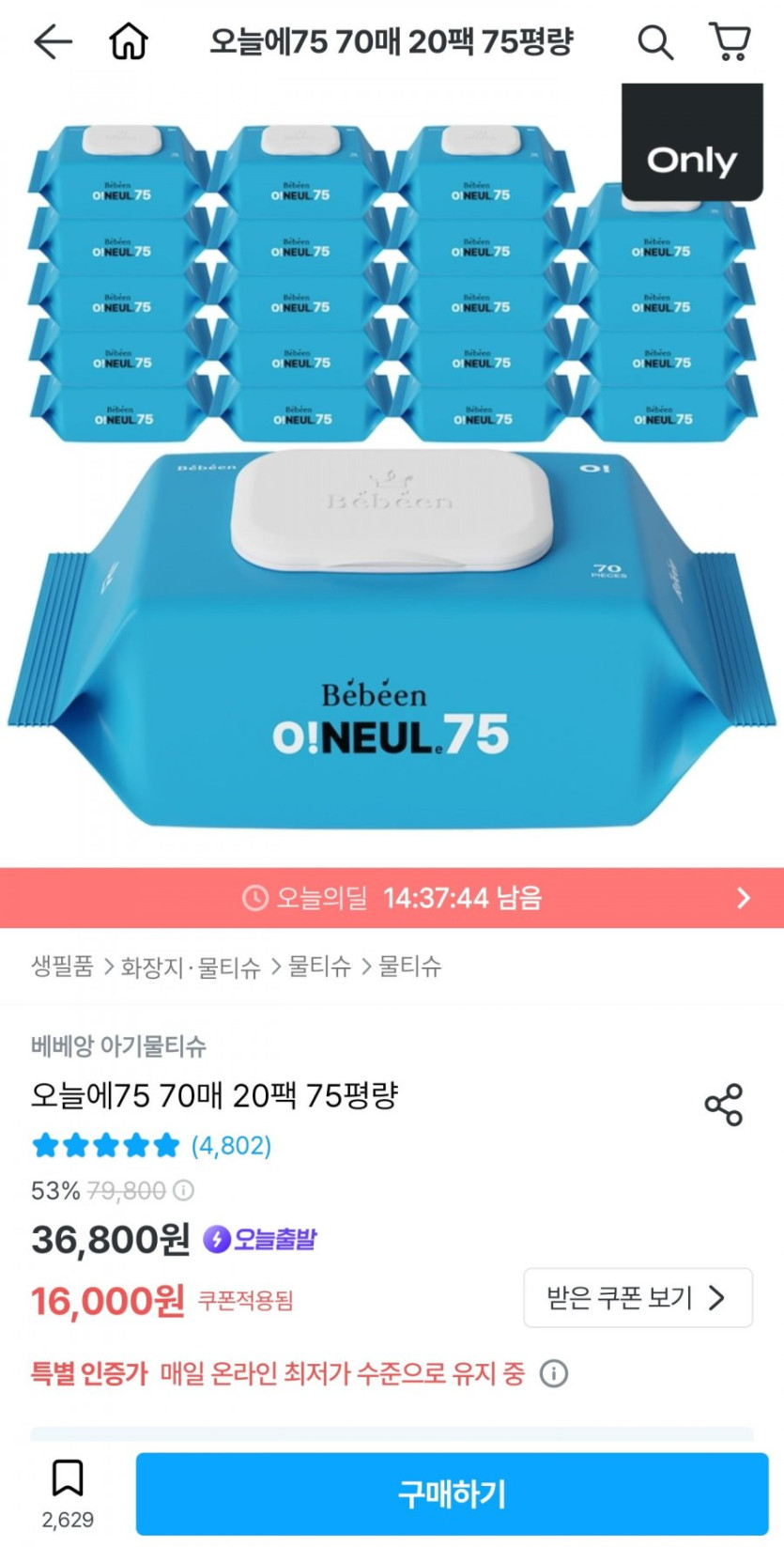Tap the 16,000원 coupon-applied price
The height and width of the screenshot is (1547, 784).
point(107,1301)
